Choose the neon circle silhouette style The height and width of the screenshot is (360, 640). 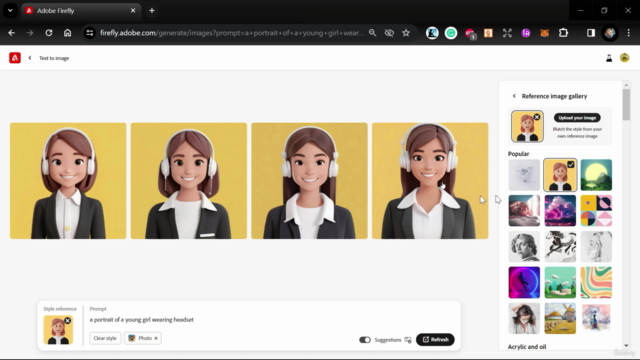click(524, 282)
